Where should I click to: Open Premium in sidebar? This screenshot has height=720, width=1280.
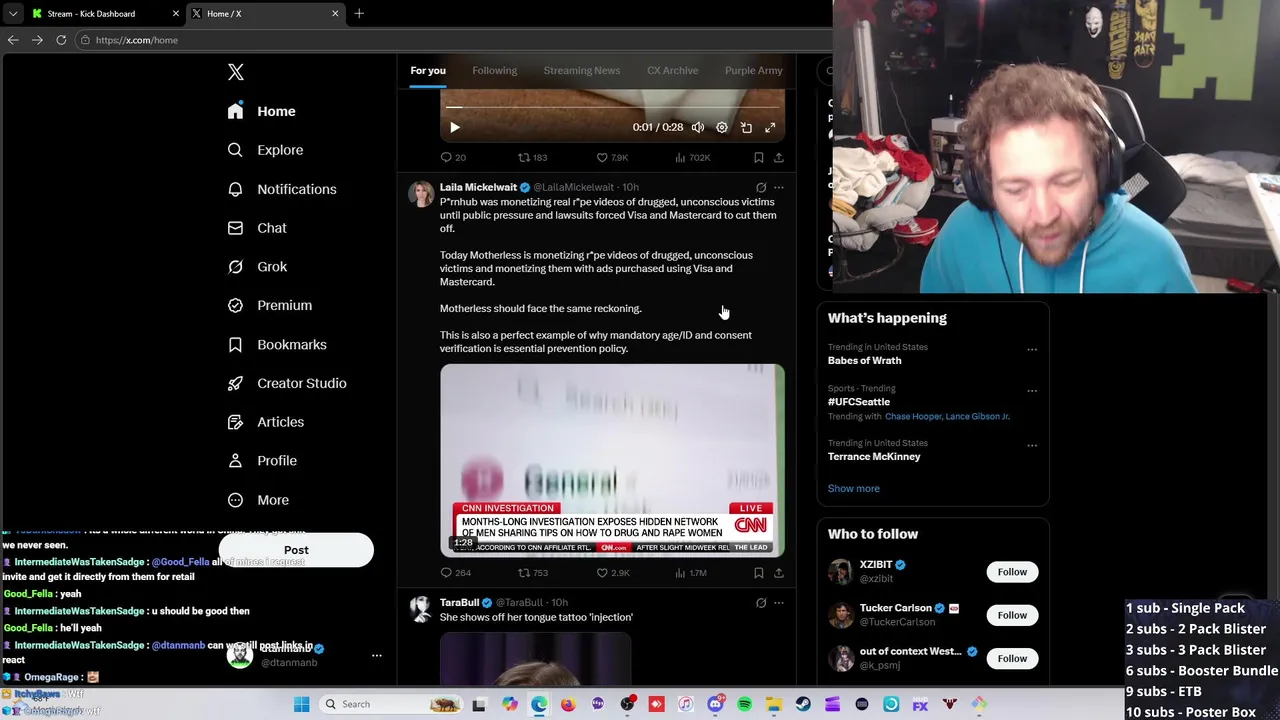[x=270, y=305]
